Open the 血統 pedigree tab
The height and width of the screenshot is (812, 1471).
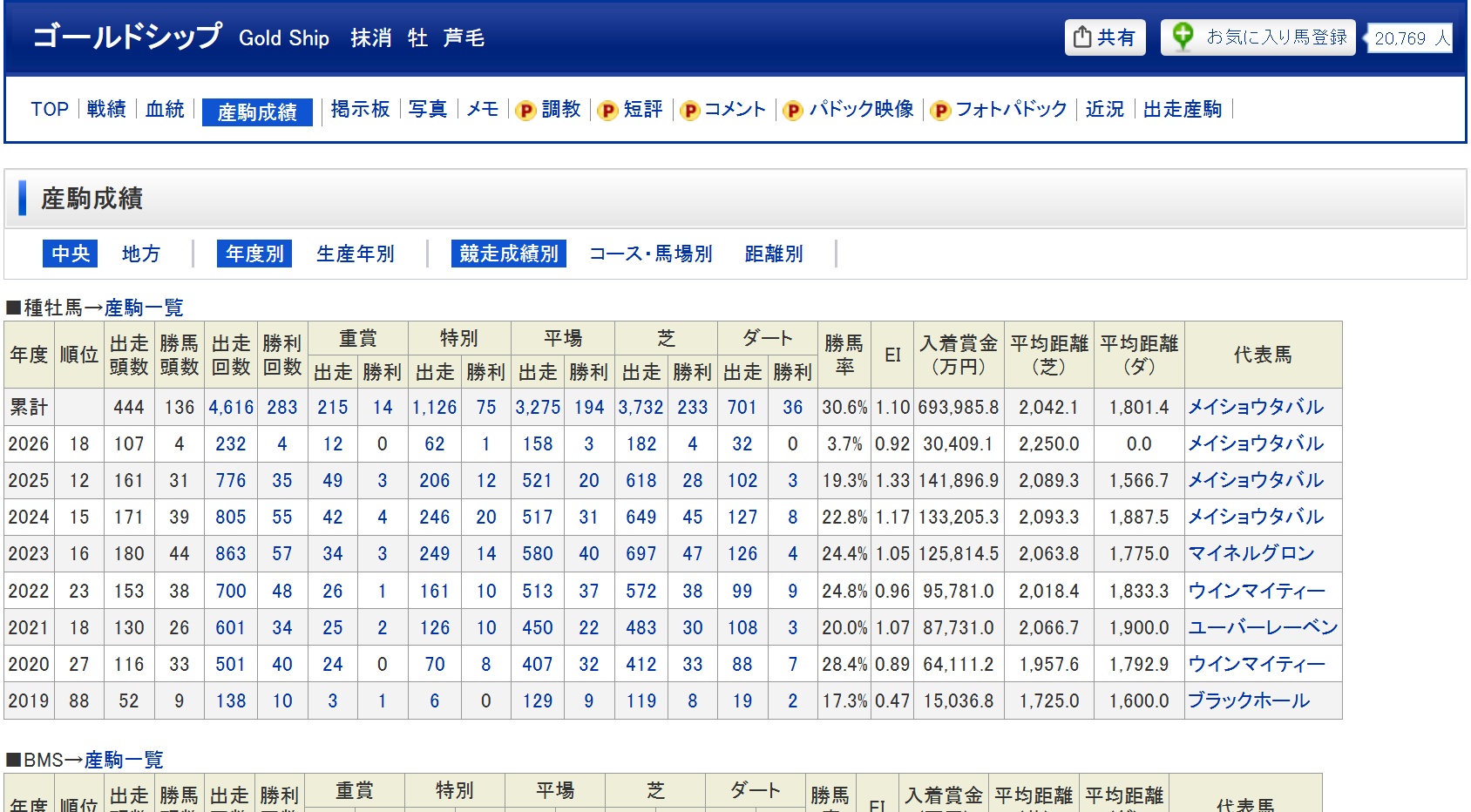coord(165,109)
